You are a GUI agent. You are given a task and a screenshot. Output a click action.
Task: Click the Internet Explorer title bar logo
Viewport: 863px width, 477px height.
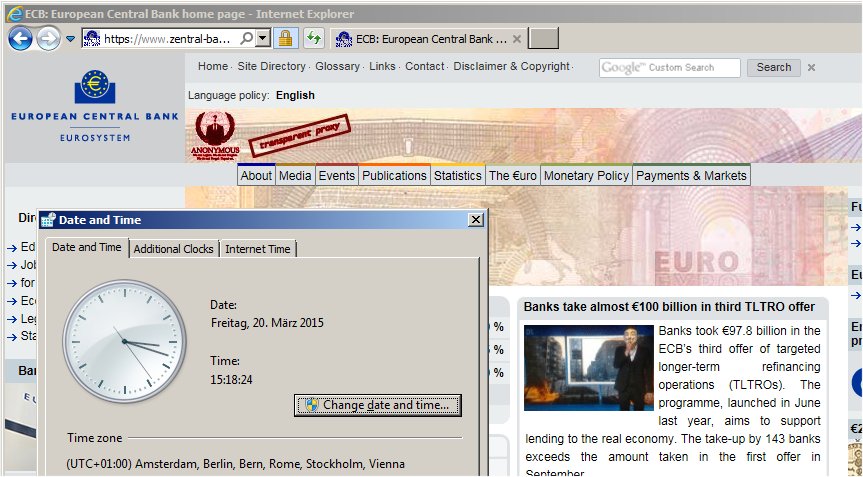pyautogui.click(x=14, y=14)
